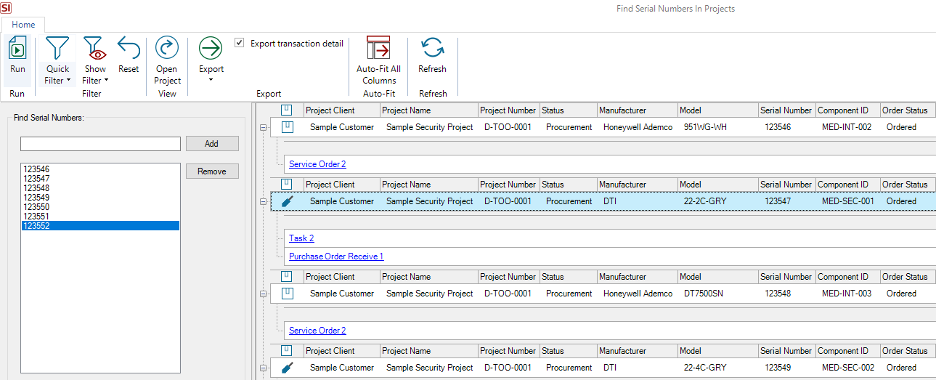936x380 pixels.
Task: Click the Refresh icon
Action: coord(432,48)
